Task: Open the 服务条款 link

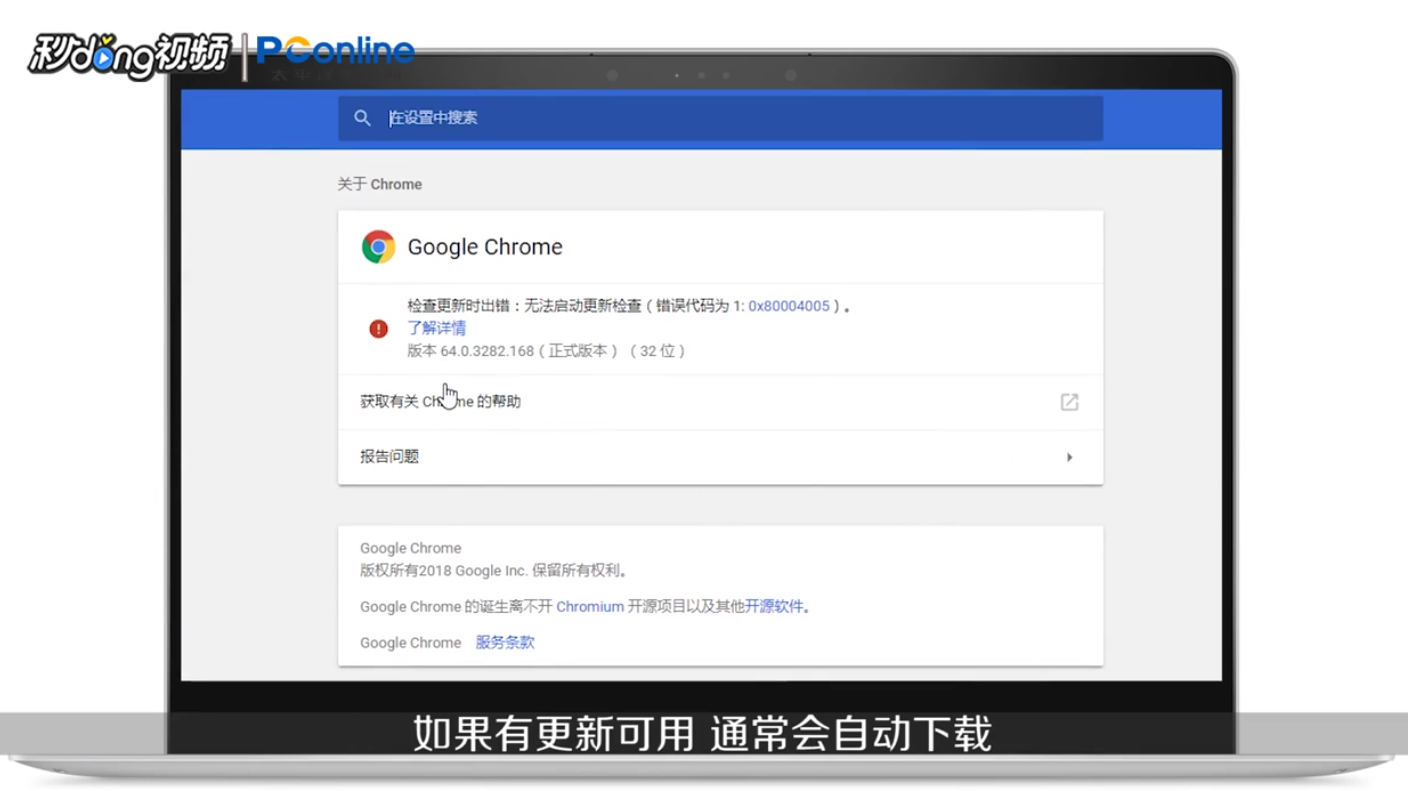Action: 505,643
